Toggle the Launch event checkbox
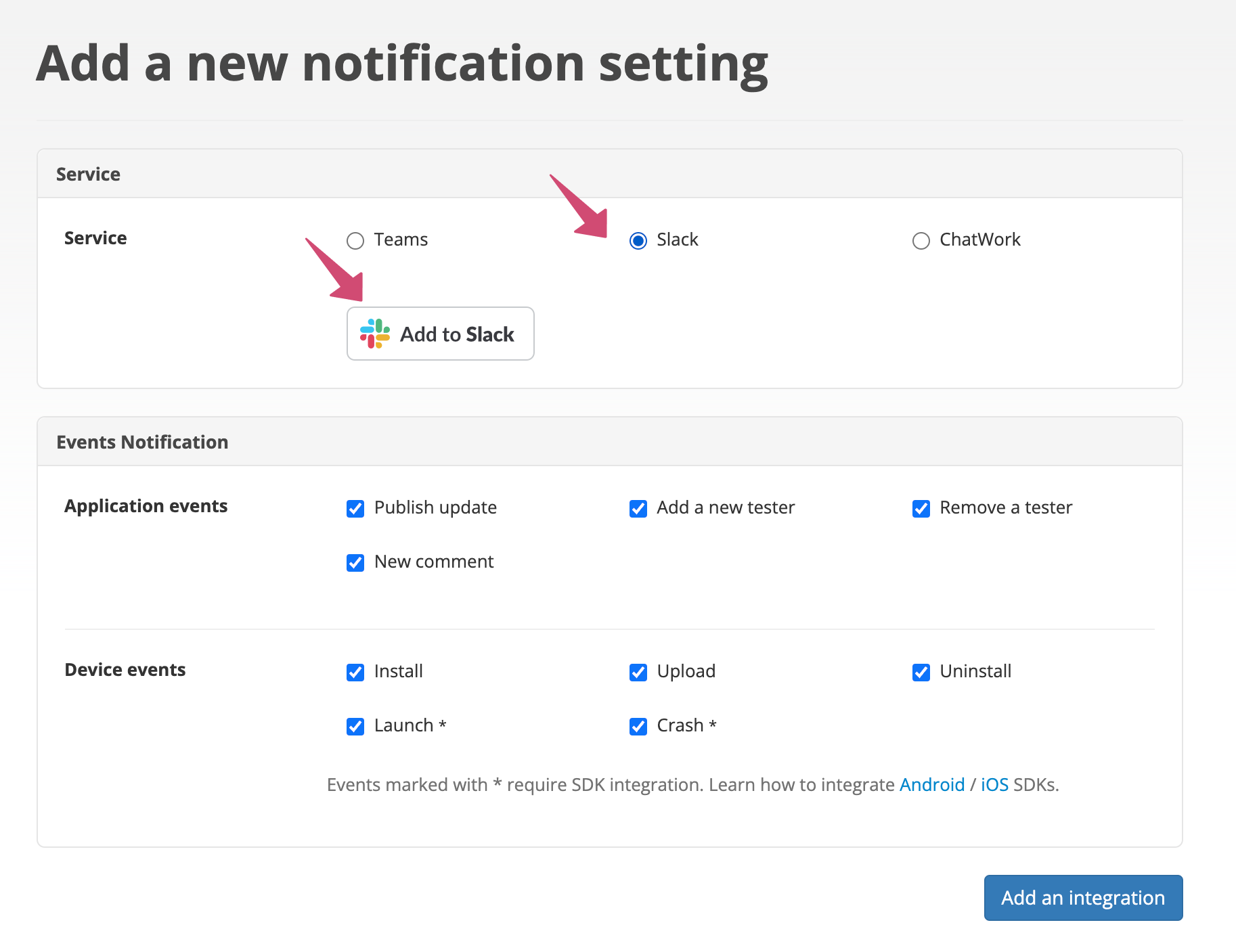1236x952 pixels. pos(355,726)
